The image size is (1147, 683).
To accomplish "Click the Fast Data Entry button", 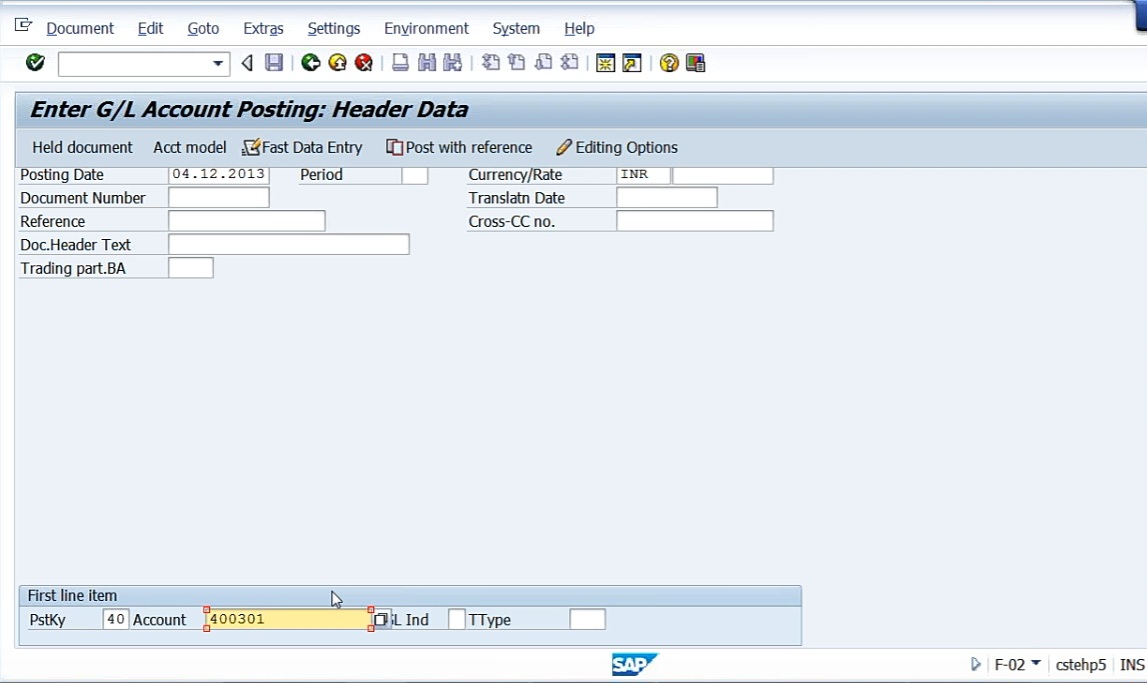I will (x=302, y=148).
